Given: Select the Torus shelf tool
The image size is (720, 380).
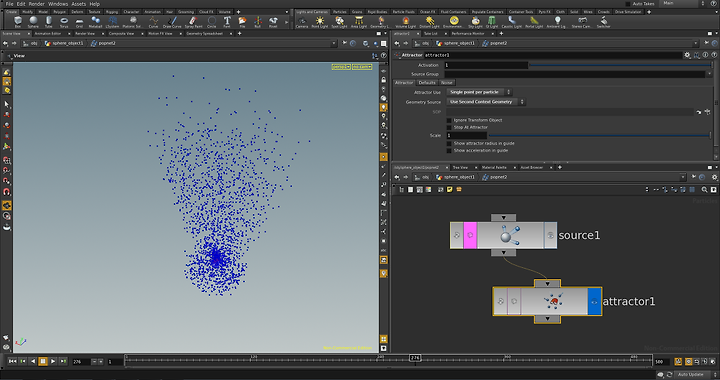Looking at the screenshot, I should click(64, 22).
